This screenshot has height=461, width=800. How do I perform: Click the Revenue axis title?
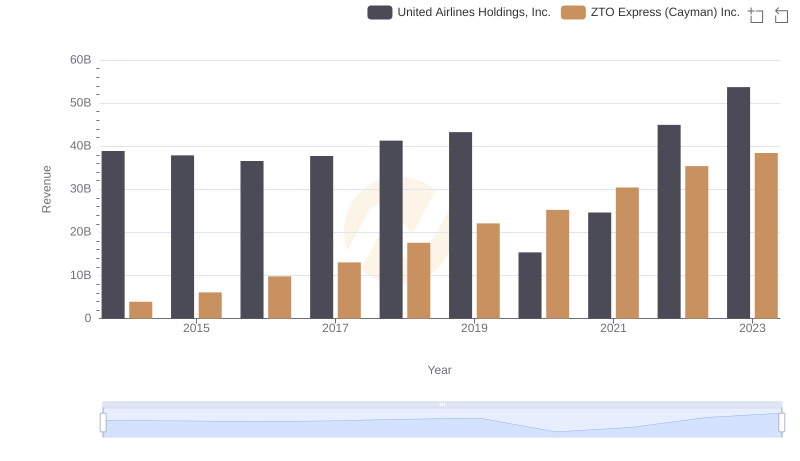pyautogui.click(x=46, y=189)
